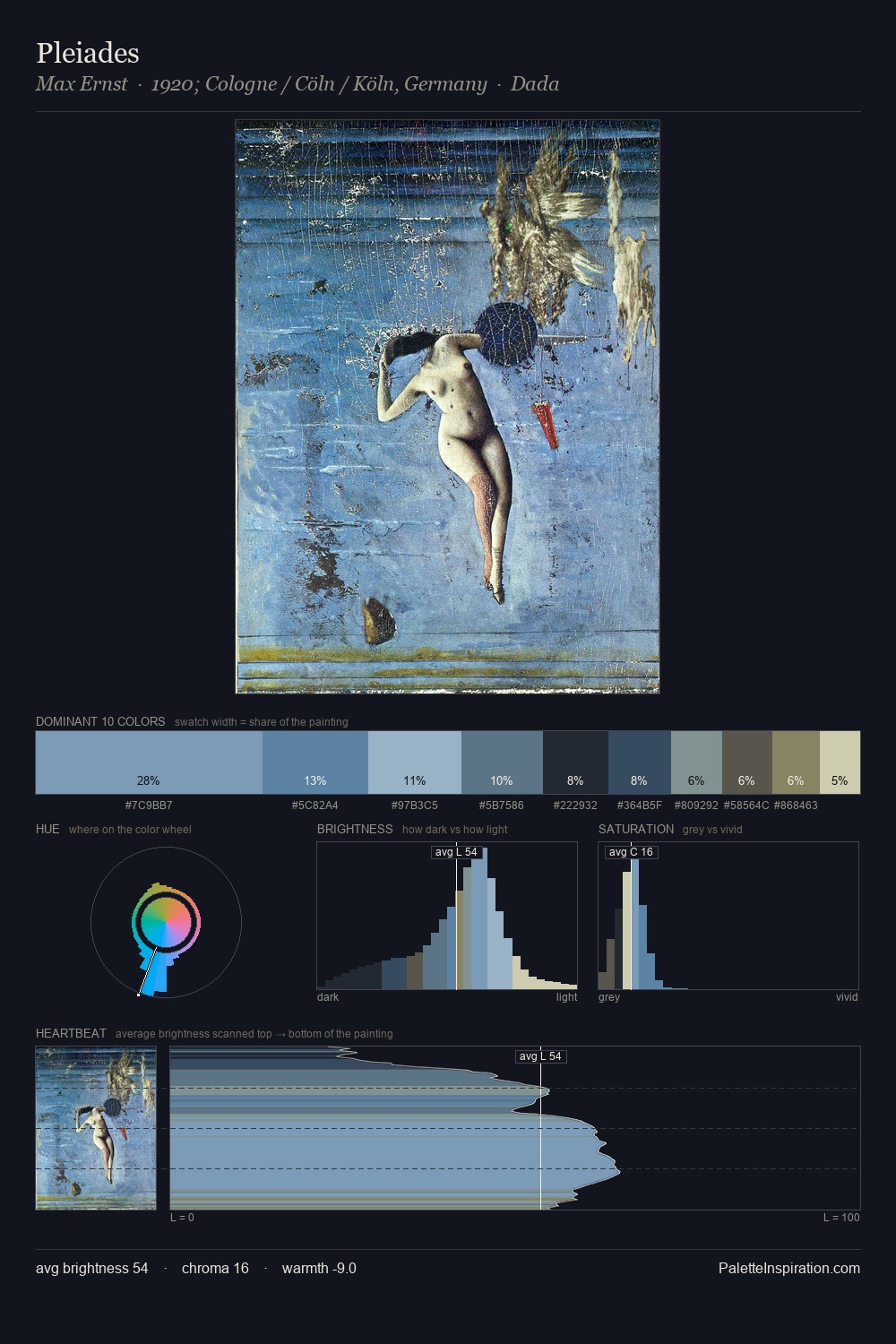The image size is (896, 1344).
Task: Click the 'grey' axis label
Action: point(609,997)
